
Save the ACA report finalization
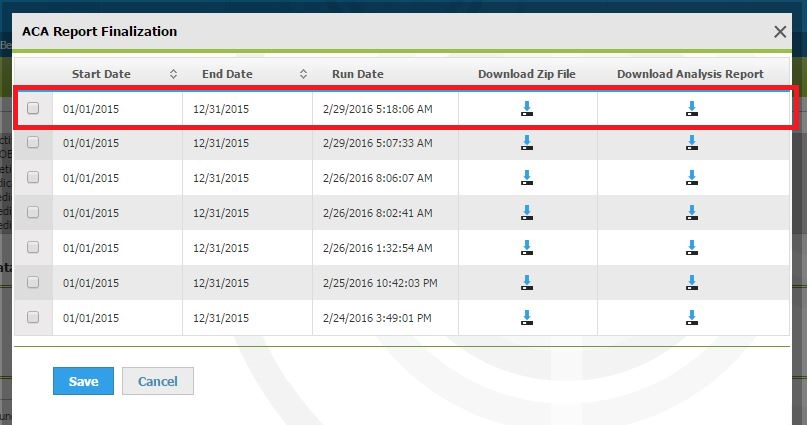pos(83,381)
